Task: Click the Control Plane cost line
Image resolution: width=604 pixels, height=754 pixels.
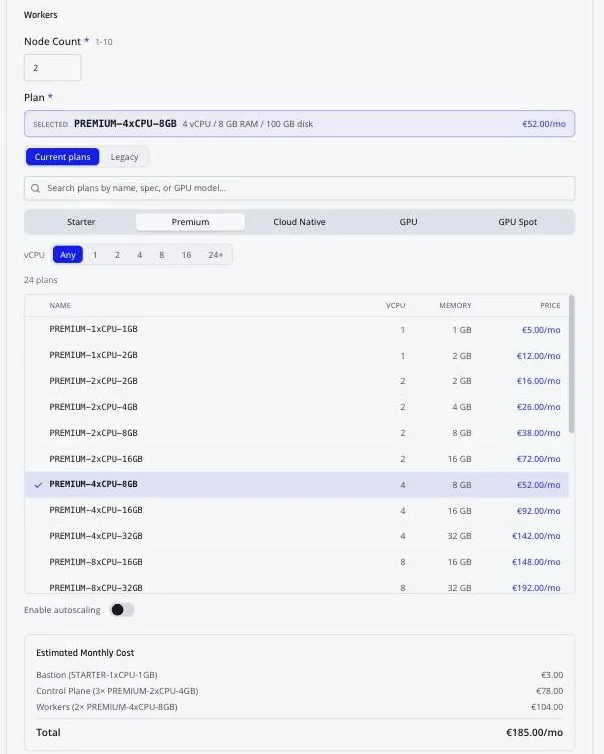Action: [x=299, y=691]
